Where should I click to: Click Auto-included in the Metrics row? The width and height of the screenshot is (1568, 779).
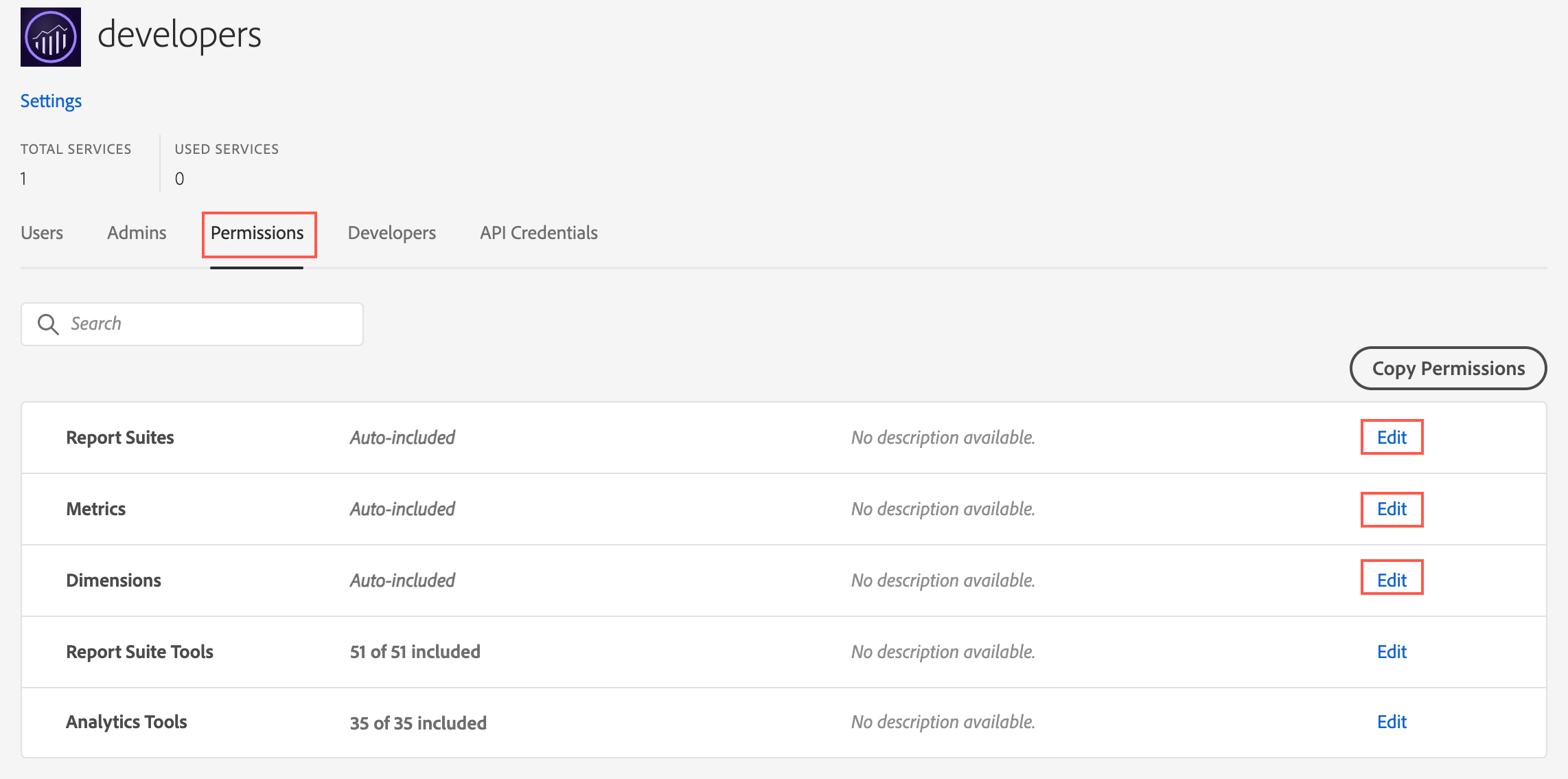click(403, 509)
